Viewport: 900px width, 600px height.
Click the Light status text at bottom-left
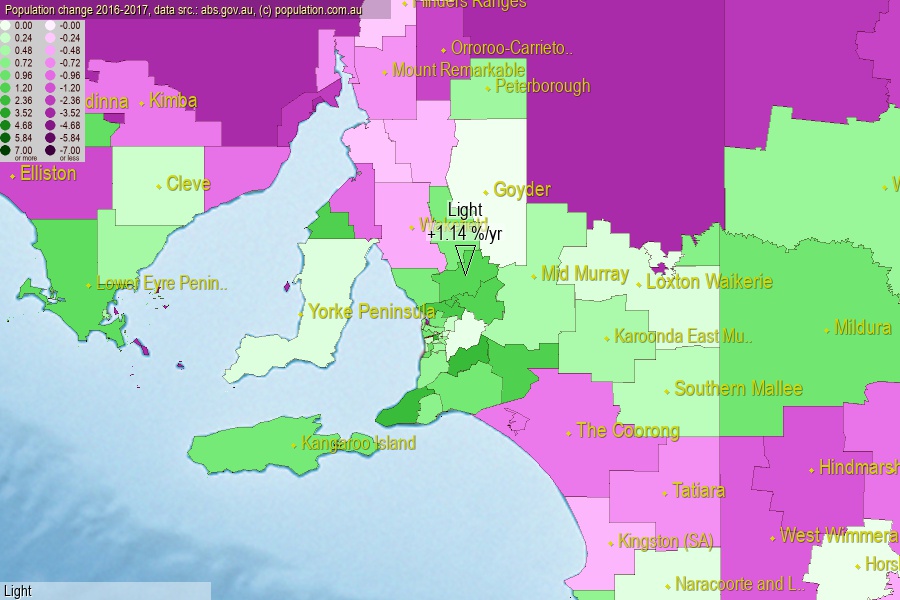pyautogui.click(x=18, y=591)
